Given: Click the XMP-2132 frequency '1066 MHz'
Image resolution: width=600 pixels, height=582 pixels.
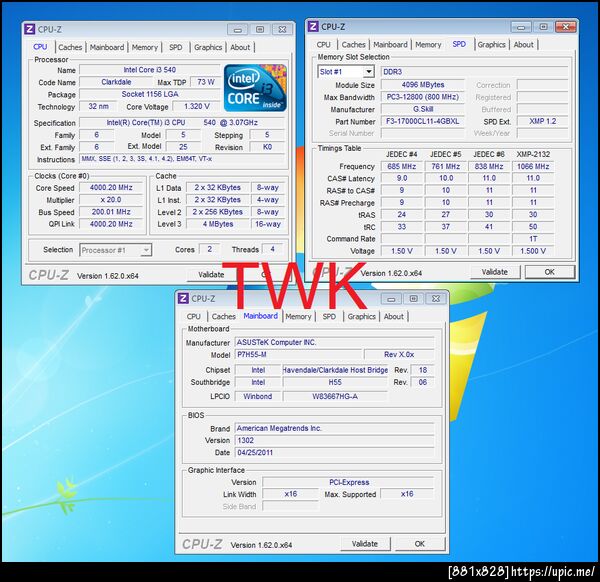Looking at the screenshot, I should (x=533, y=166).
